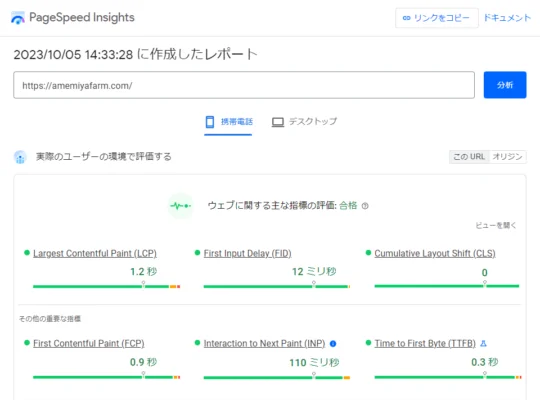Click green status dot beside FCP
The width and height of the screenshot is (540, 400).
tap(27, 343)
